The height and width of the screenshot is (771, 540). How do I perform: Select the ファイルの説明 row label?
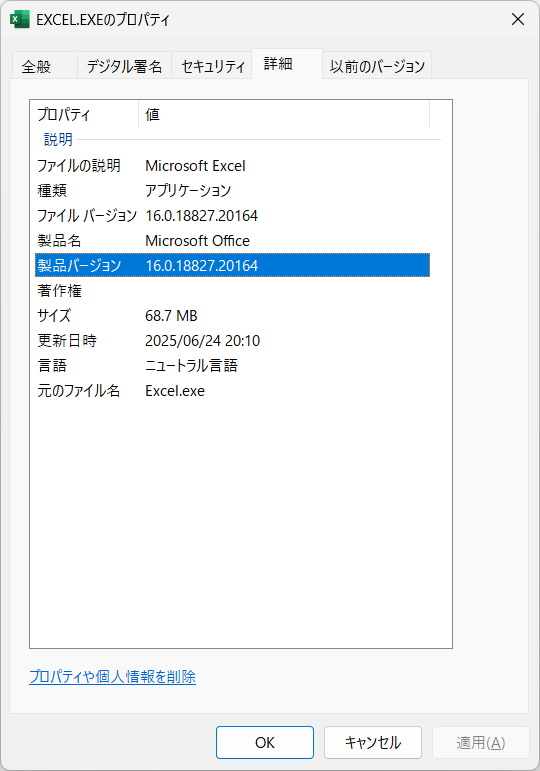[79, 166]
